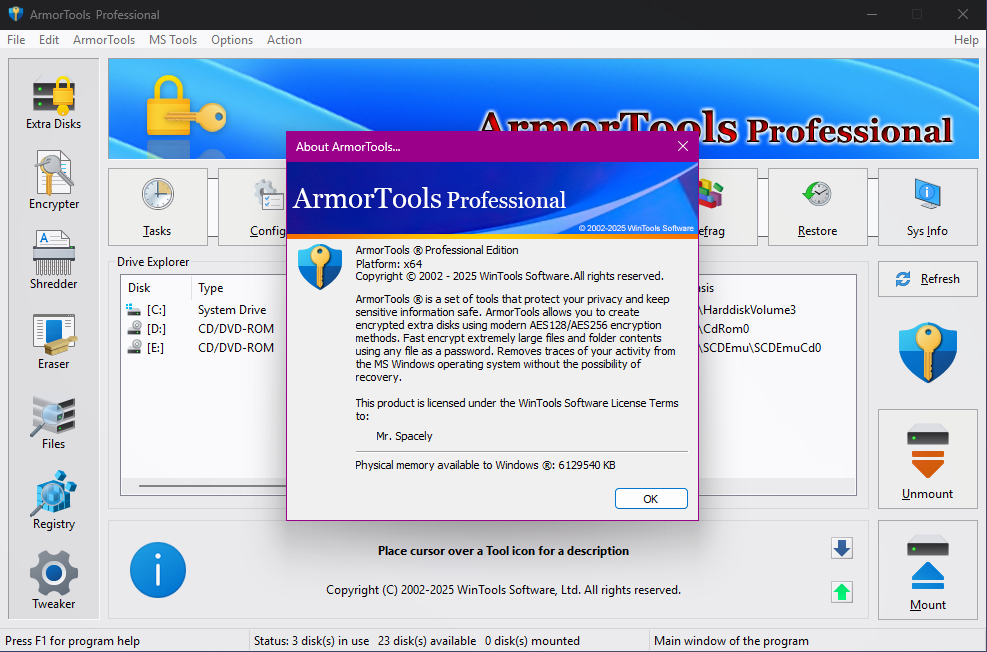Select the [E:] drive row
Screen dimensions: 987x652
point(203,347)
